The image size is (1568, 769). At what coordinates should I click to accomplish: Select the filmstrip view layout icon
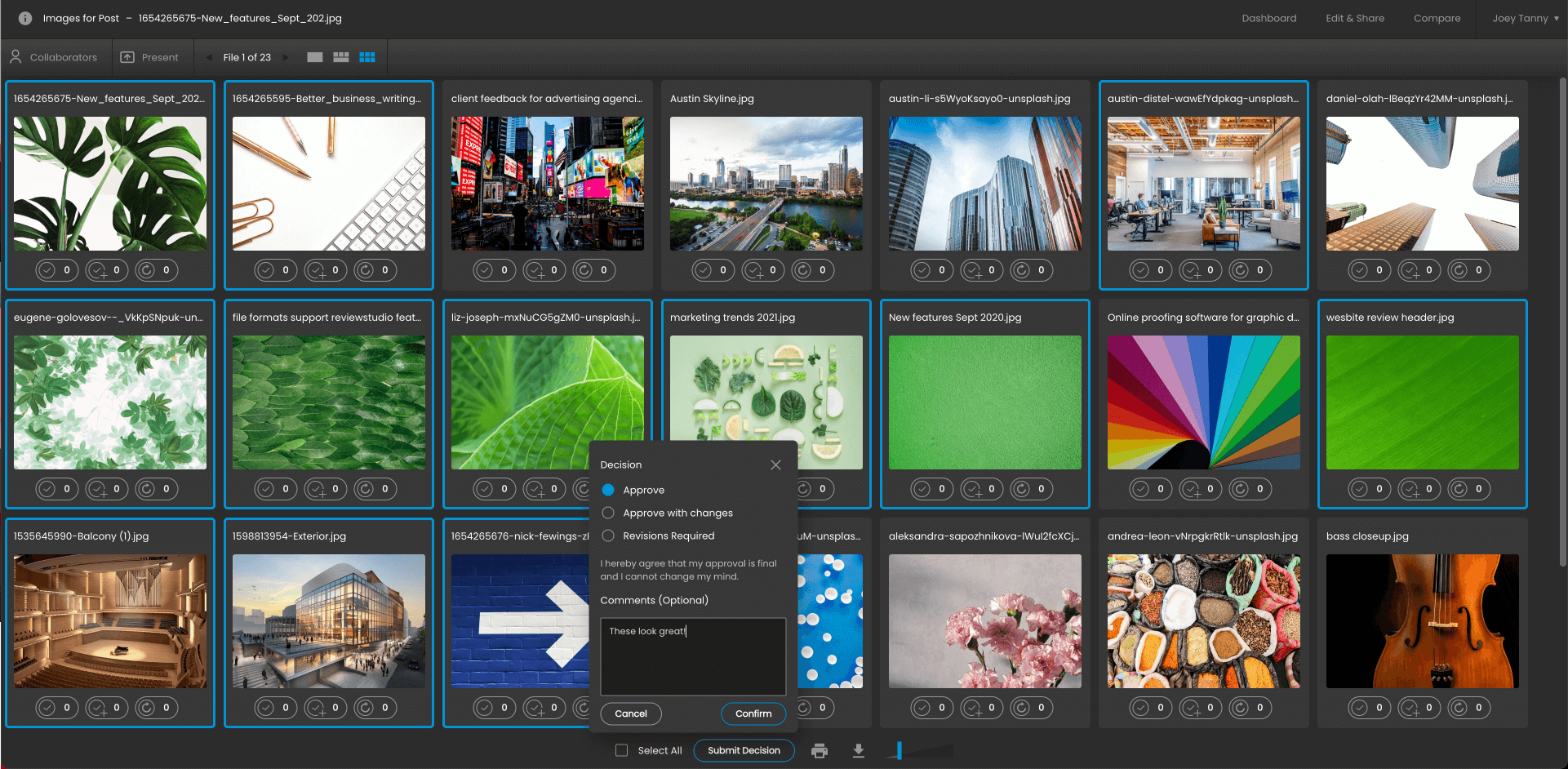341,57
